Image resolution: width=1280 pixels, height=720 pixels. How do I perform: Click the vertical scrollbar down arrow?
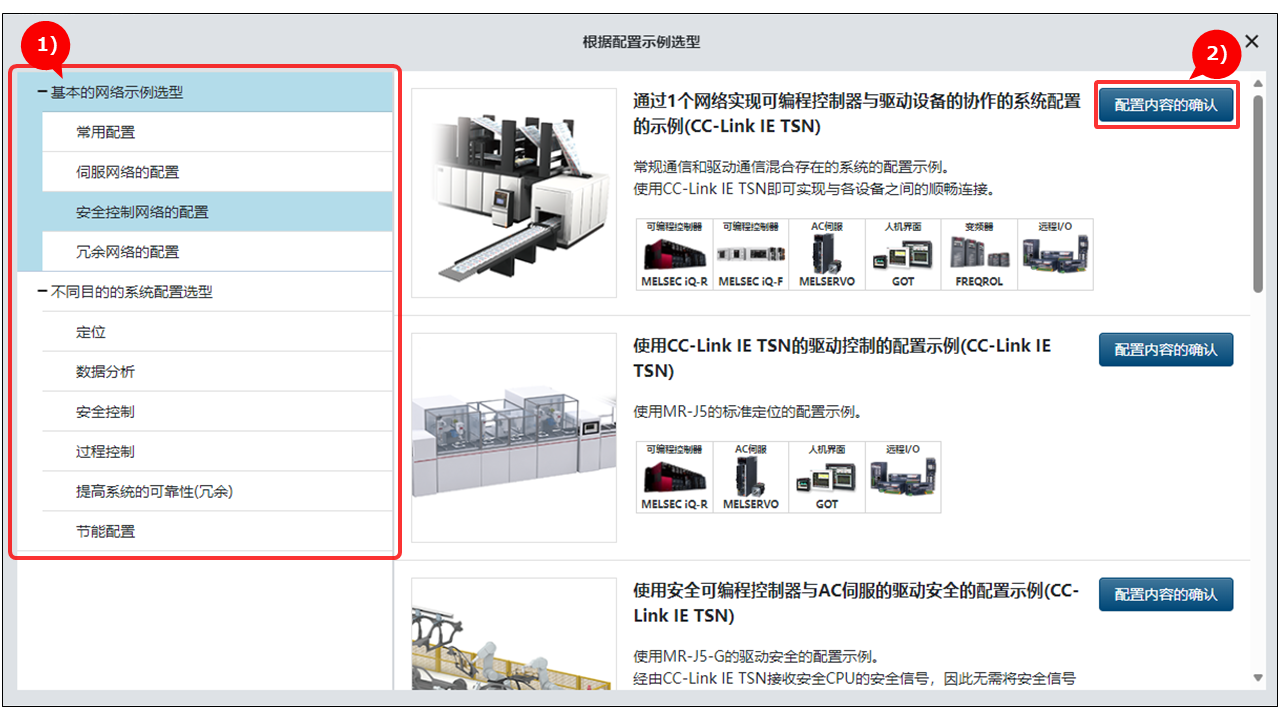click(x=1258, y=678)
